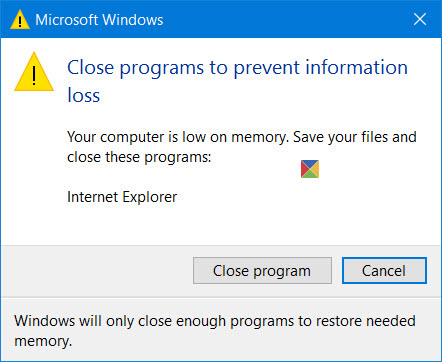This screenshot has width=442, height=362.
Task: Dismiss the warning with Cancel
Action: click(x=384, y=270)
